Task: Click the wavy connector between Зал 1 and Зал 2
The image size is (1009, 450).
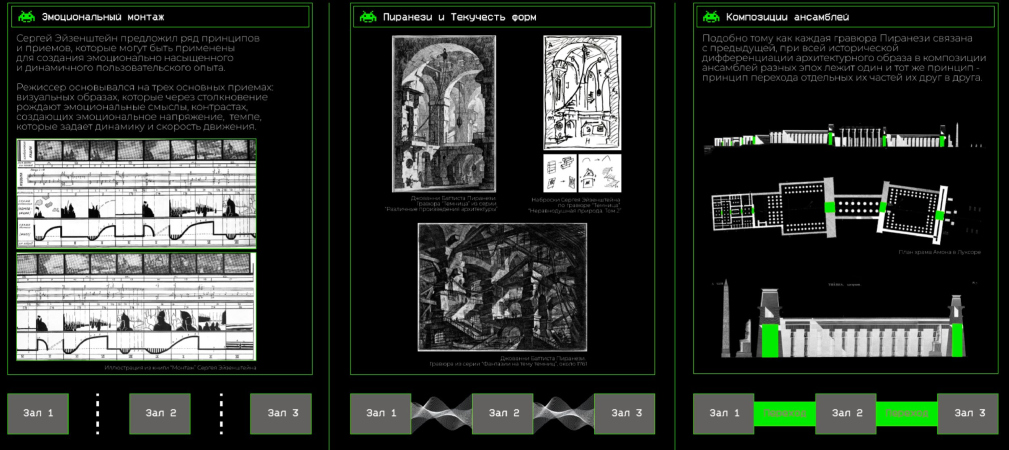Action: [441, 413]
